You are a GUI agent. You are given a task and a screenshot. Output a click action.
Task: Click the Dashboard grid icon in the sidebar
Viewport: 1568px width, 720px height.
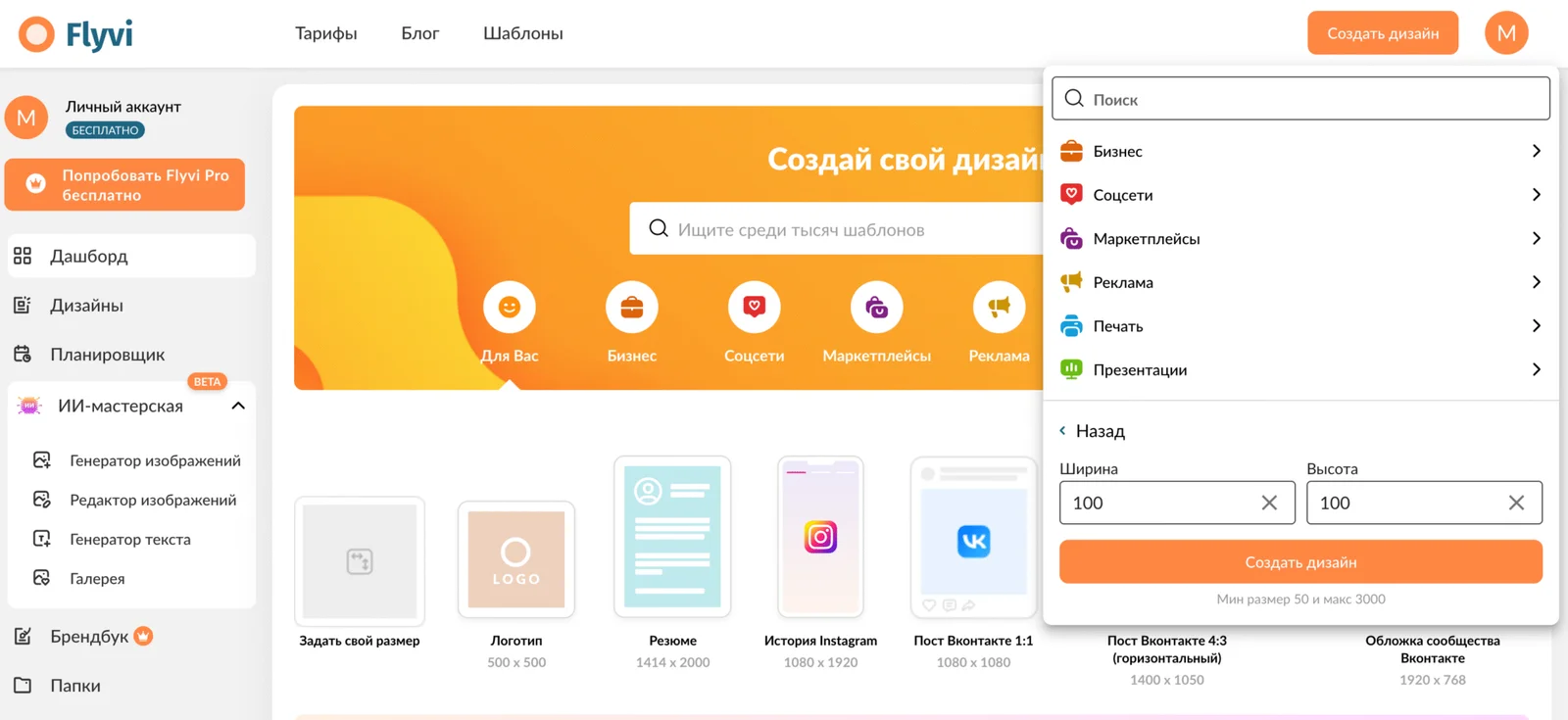pos(23,256)
